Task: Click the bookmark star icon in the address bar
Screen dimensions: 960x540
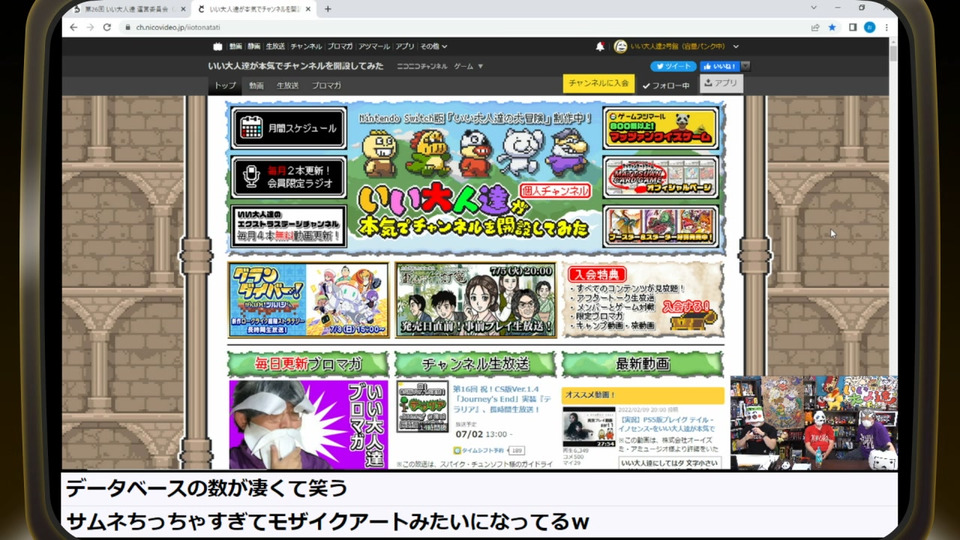Action: tap(832, 28)
